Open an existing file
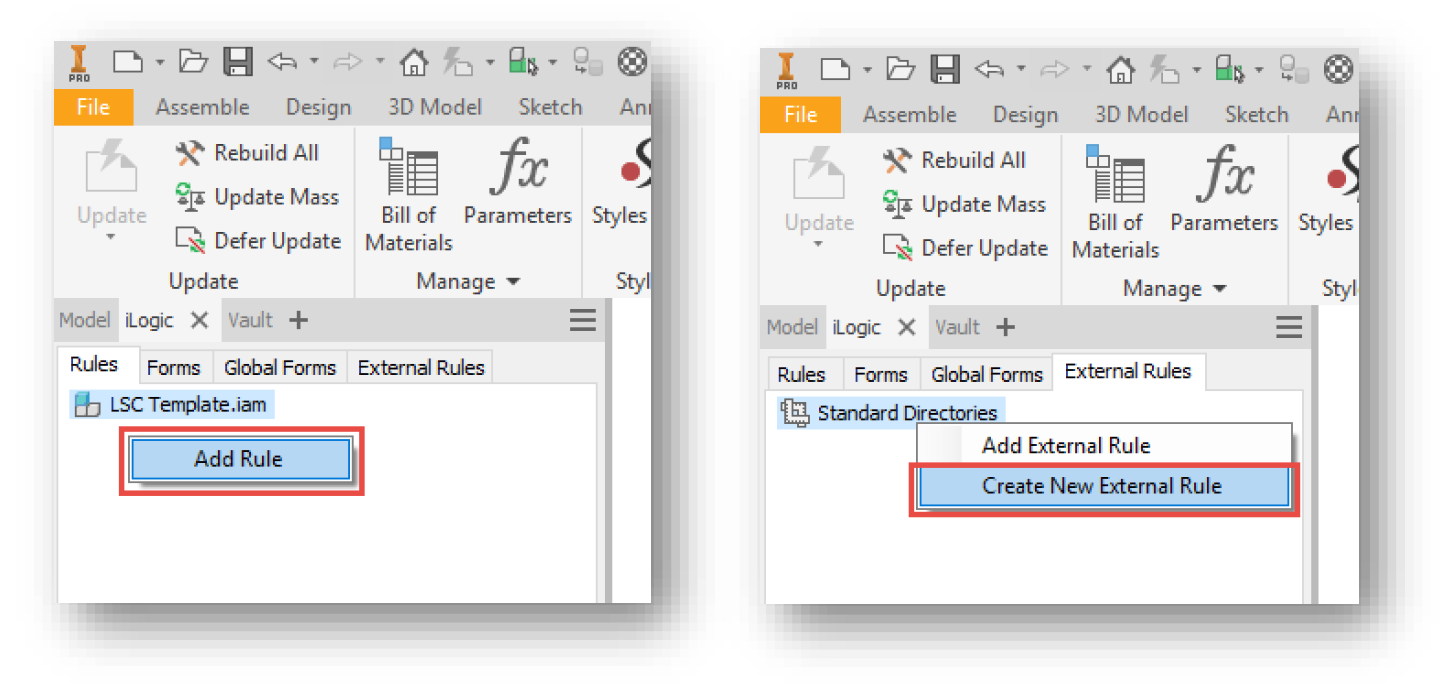Image resolution: width=1452 pixels, height=684 pixels. [x=191, y=61]
